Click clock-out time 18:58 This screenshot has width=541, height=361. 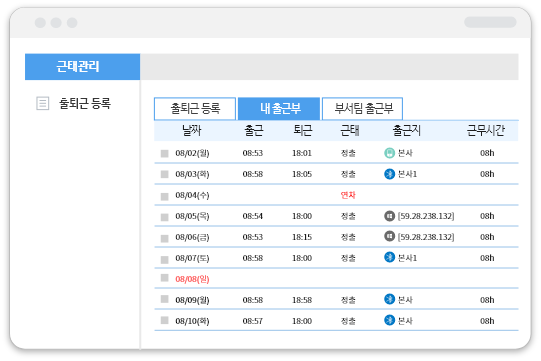(x=302, y=300)
